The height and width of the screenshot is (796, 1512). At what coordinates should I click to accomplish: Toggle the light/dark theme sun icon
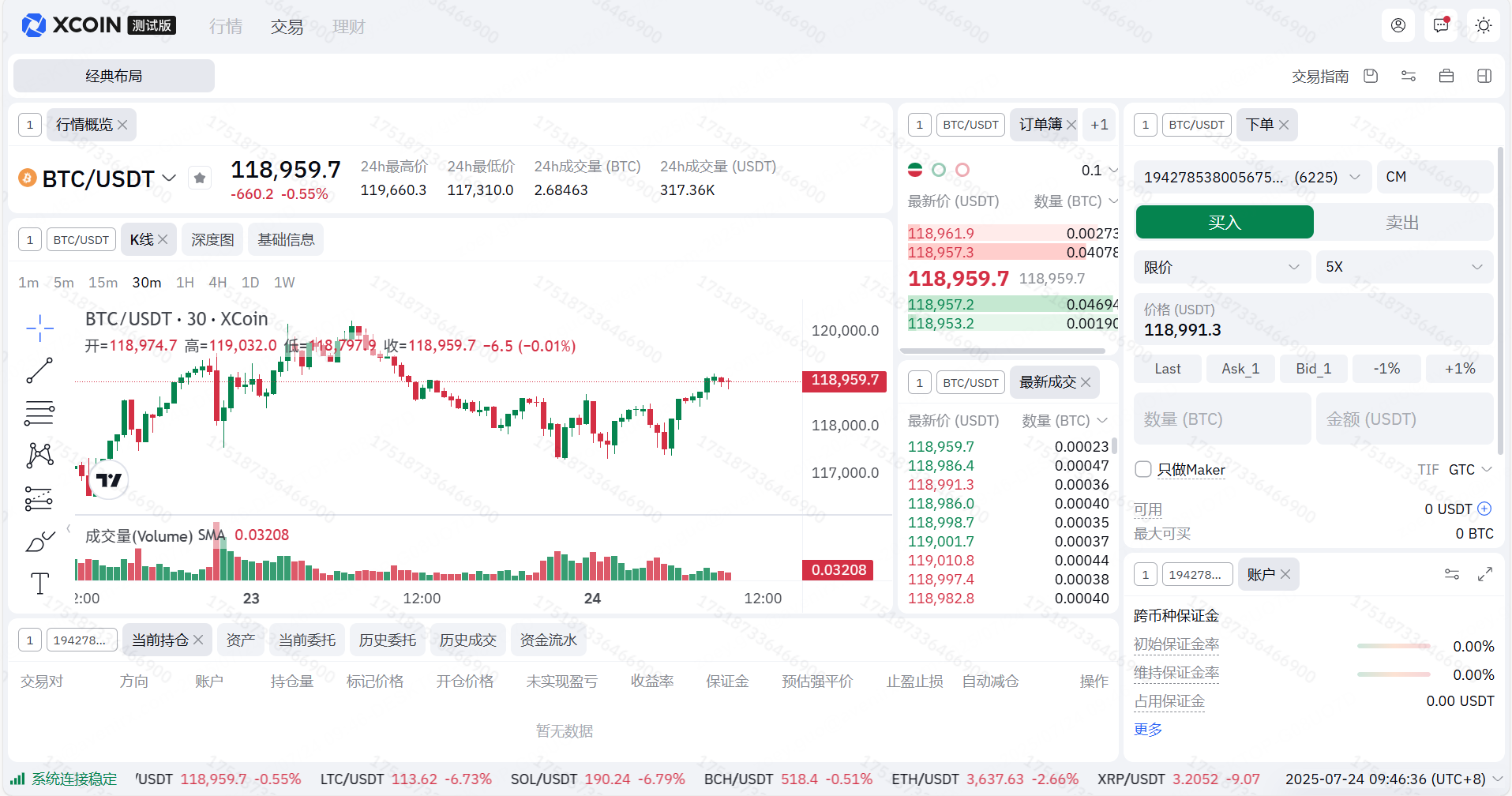(x=1484, y=26)
